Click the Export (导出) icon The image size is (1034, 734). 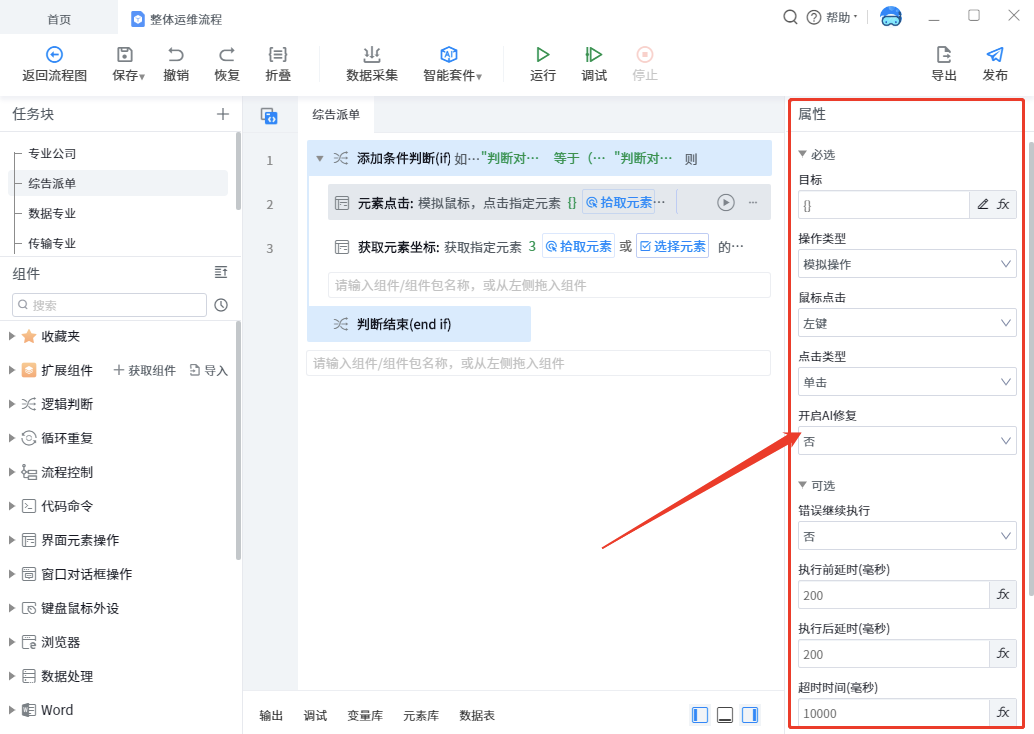pyautogui.click(x=943, y=55)
